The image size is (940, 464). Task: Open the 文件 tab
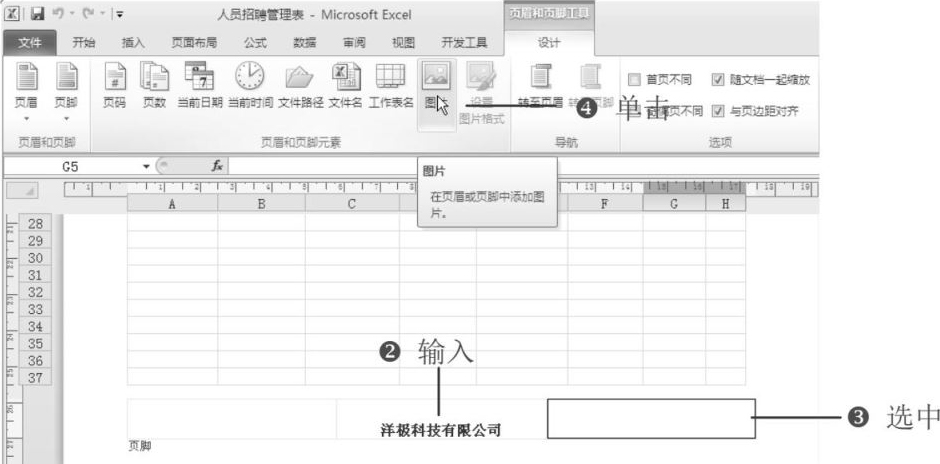(30, 43)
